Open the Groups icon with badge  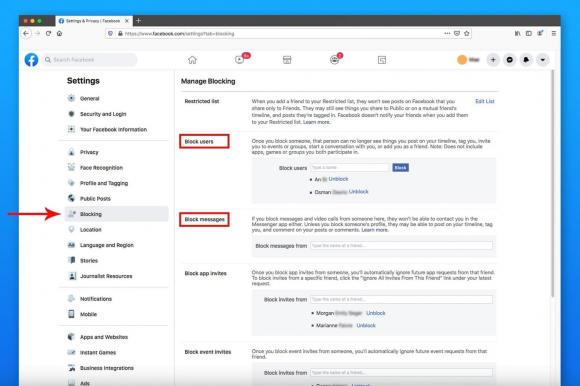point(334,60)
